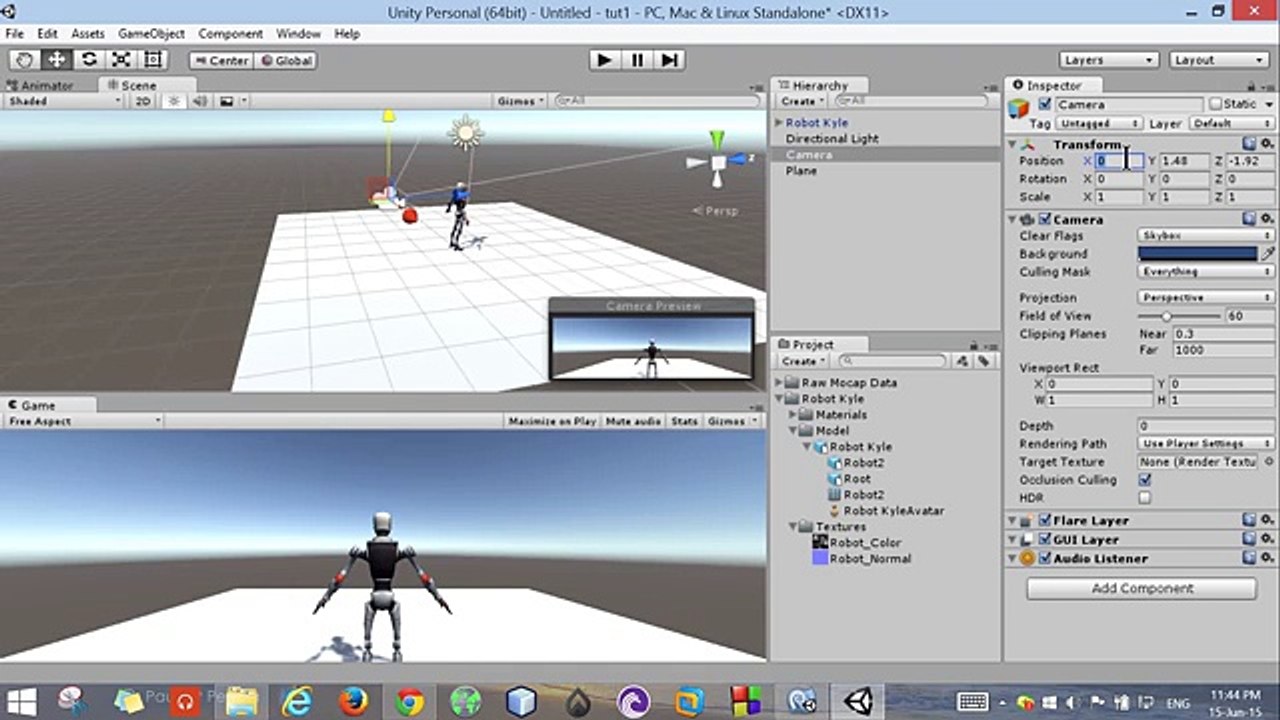Toggle Maximize on Play in Game view
1280x720 pixels.
(x=552, y=422)
